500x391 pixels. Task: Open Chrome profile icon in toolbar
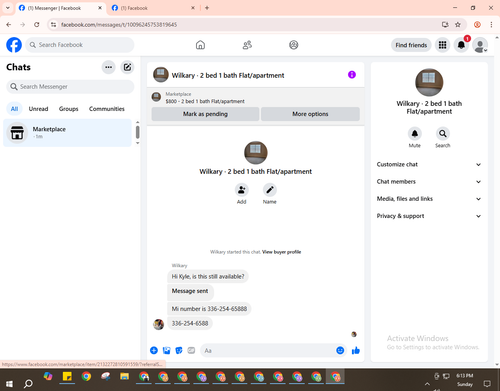(x=477, y=25)
